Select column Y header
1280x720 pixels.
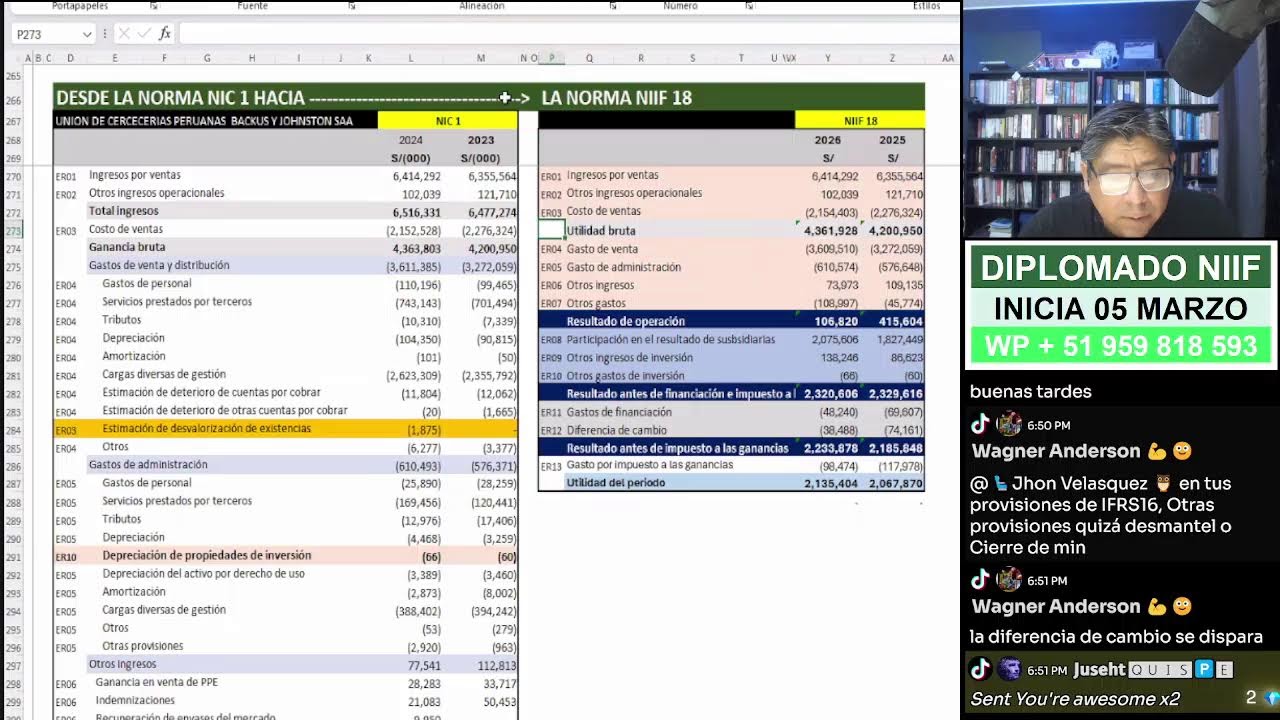827,58
